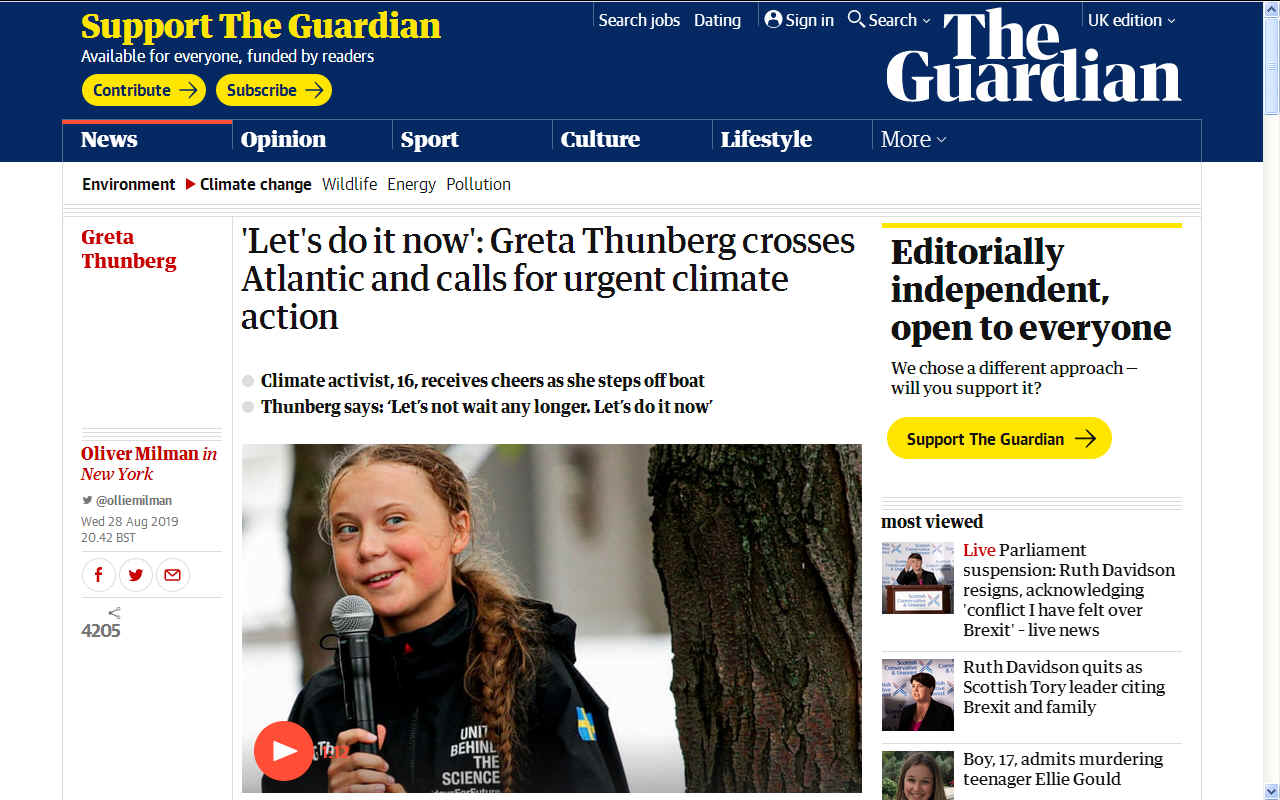The width and height of the screenshot is (1280, 800).
Task: Share the article via email icon
Action: tap(173, 575)
